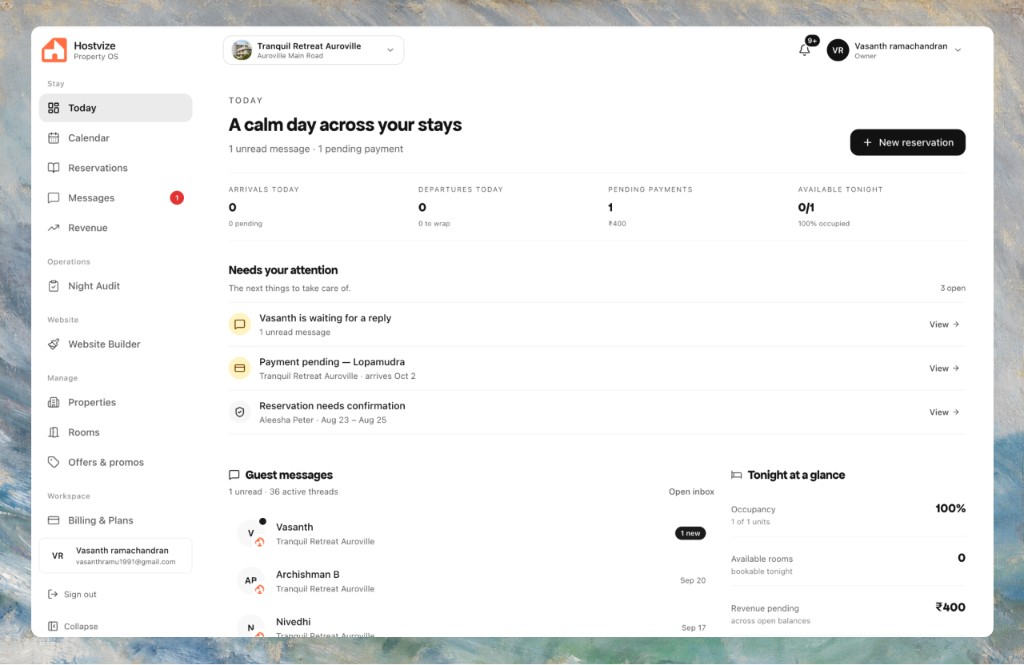The width and height of the screenshot is (1024, 665).
Task: Open Website Builder from the sidebar
Action: [116, 344]
